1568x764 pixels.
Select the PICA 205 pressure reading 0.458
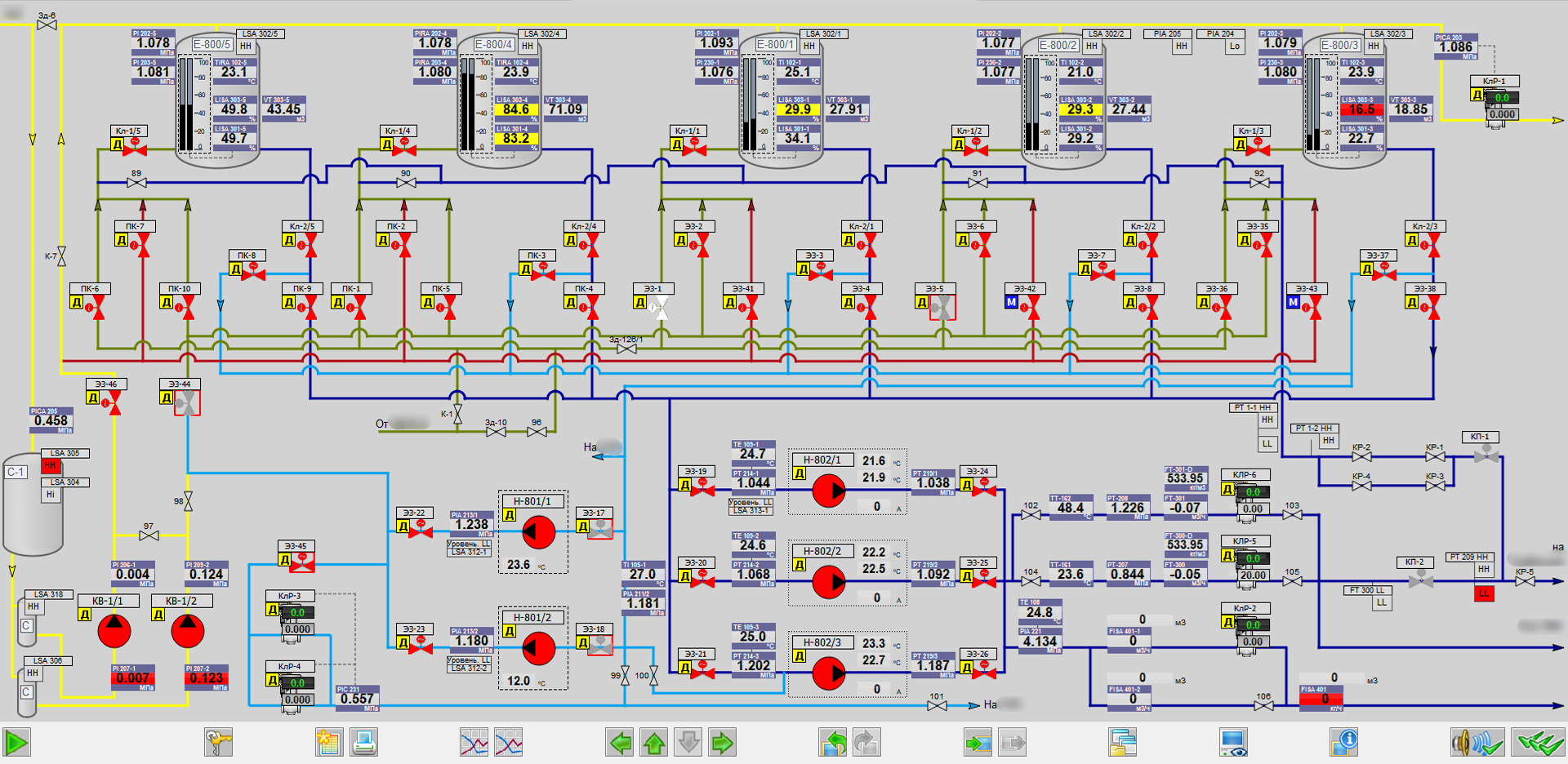tap(51, 421)
